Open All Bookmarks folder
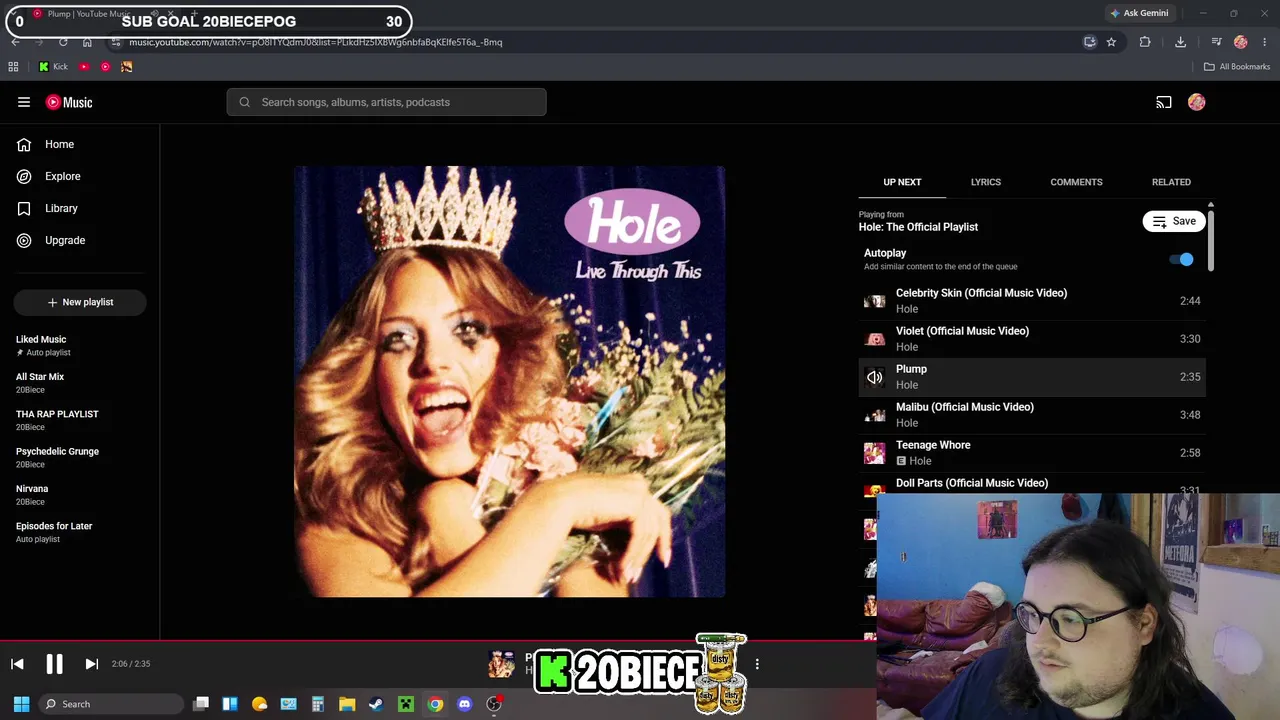Image resolution: width=1280 pixels, height=720 pixels. pos(1237,67)
